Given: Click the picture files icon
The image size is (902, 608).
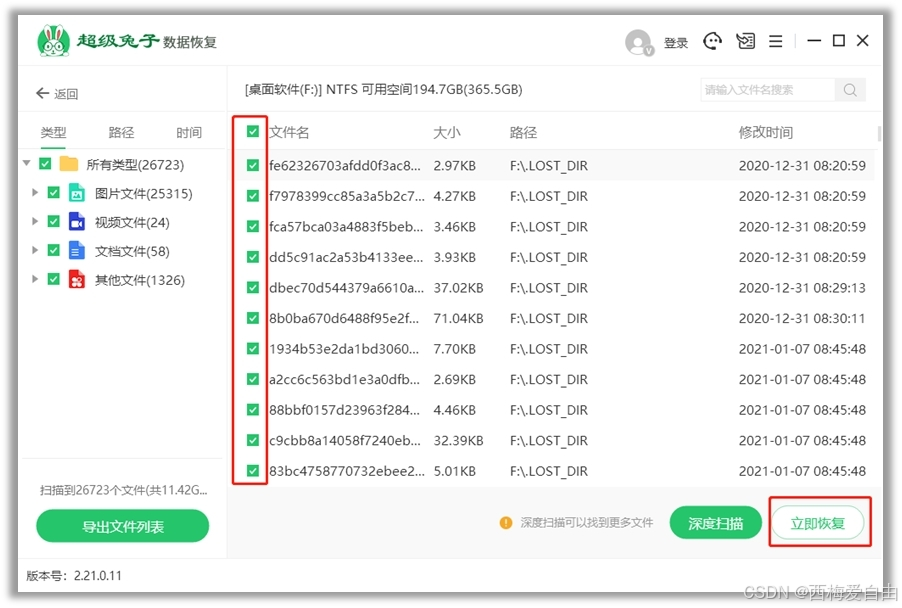Looking at the screenshot, I should coord(77,193).
